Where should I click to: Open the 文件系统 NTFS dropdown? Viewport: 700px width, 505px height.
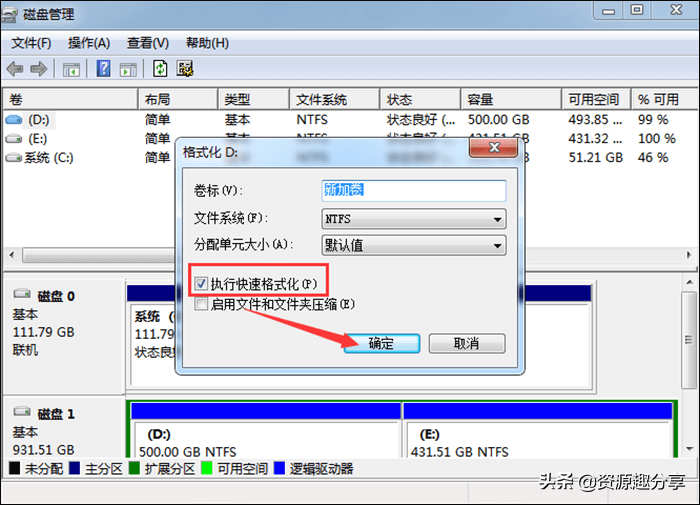[414, 219]
